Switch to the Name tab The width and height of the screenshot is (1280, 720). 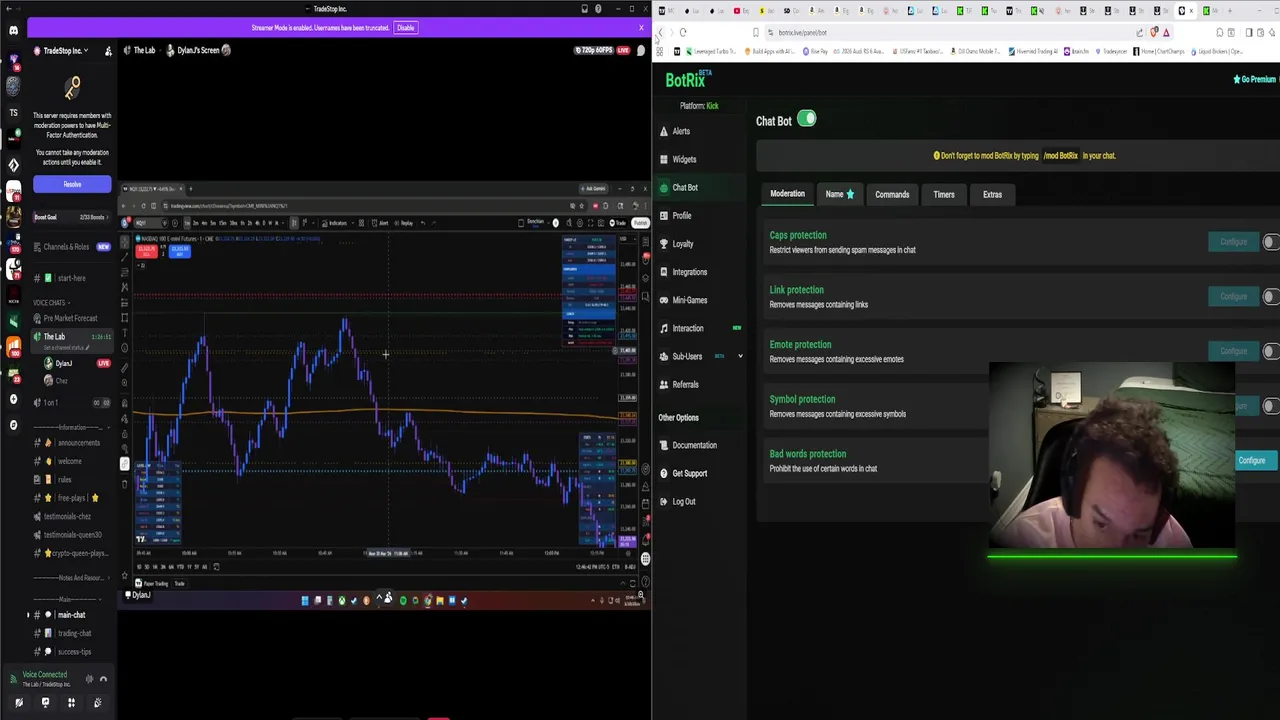click(x=839, y=194)
